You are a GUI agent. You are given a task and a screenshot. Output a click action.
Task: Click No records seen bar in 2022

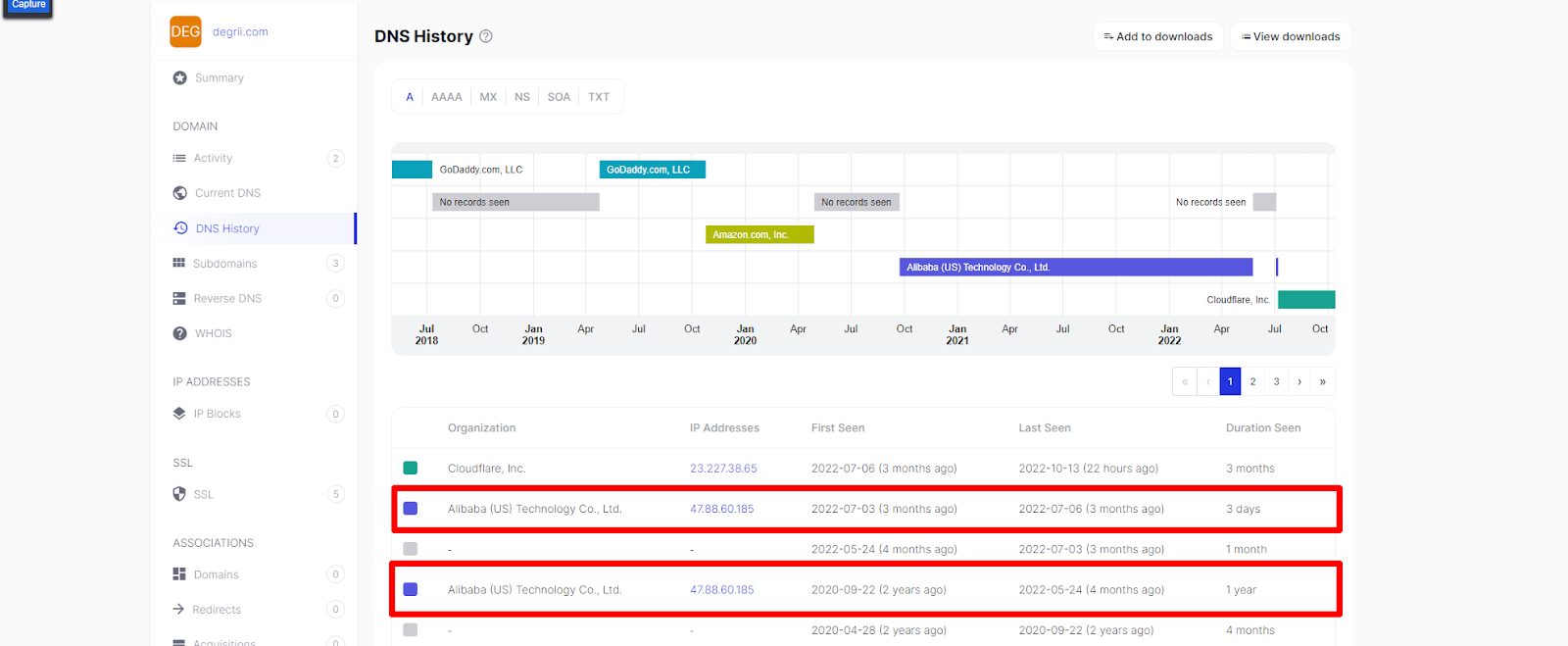[1264, 202]
